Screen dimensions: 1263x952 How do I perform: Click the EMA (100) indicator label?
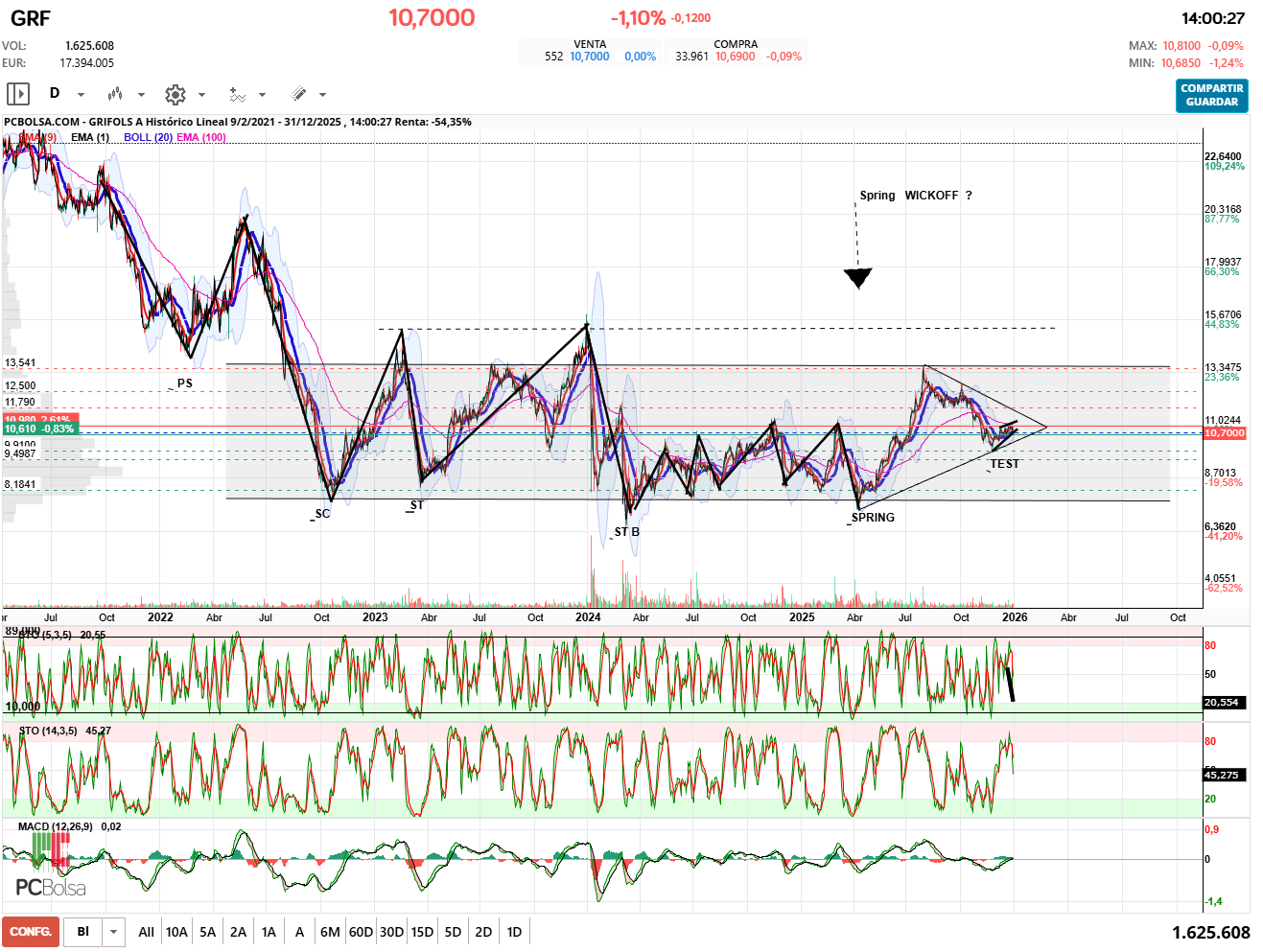[201, 137]
